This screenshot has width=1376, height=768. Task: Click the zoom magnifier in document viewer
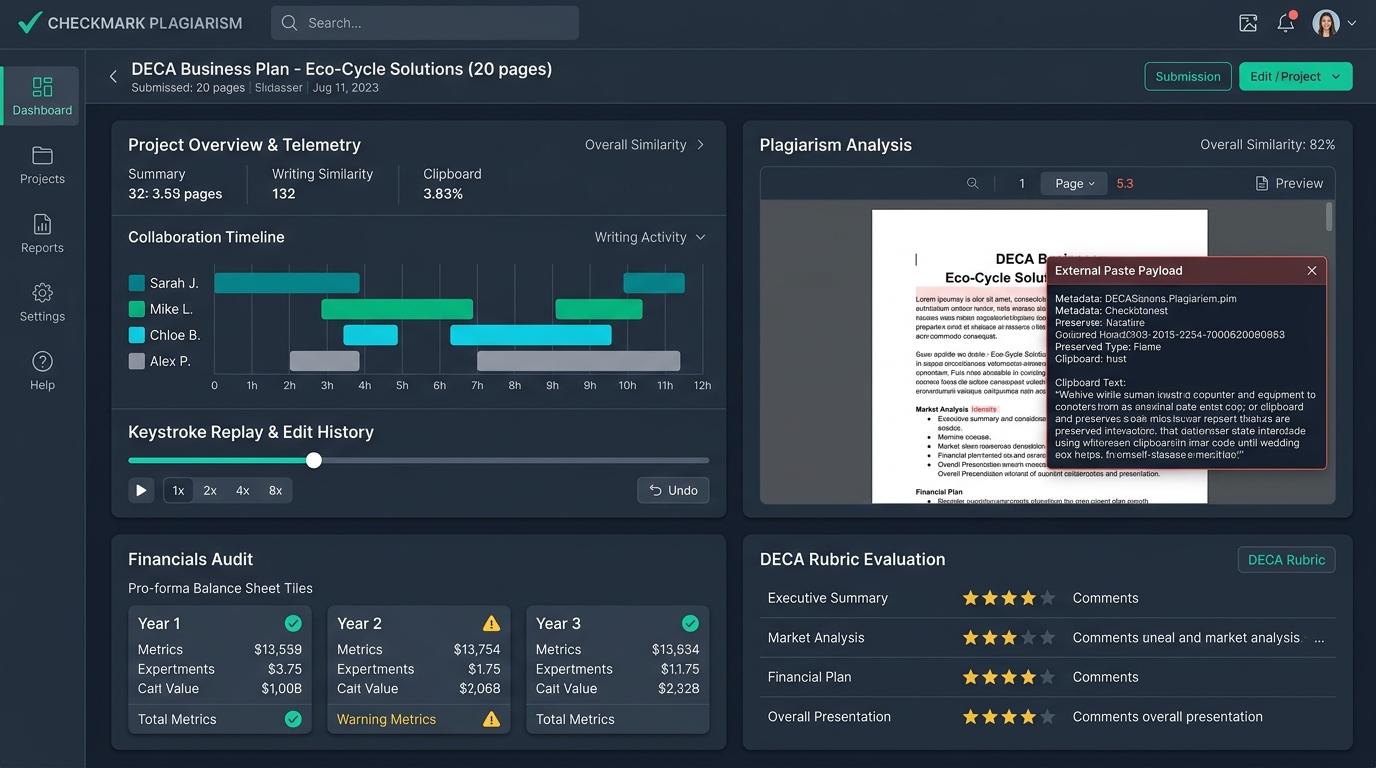972,184
